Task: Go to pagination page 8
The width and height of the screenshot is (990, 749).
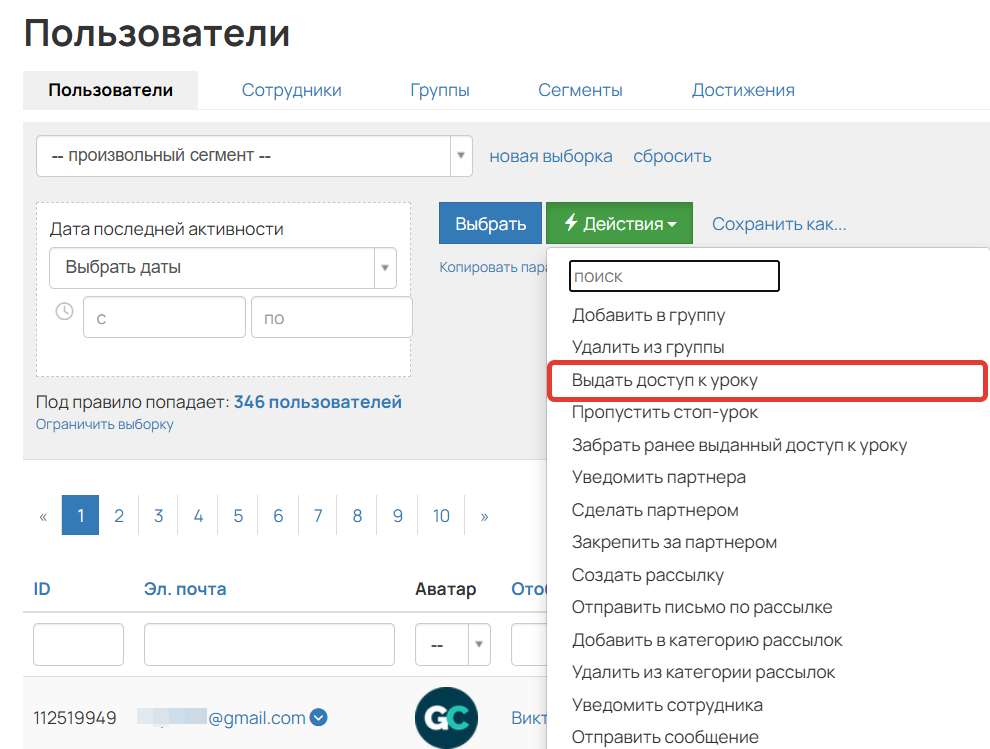Action: (x=357, y=516)
